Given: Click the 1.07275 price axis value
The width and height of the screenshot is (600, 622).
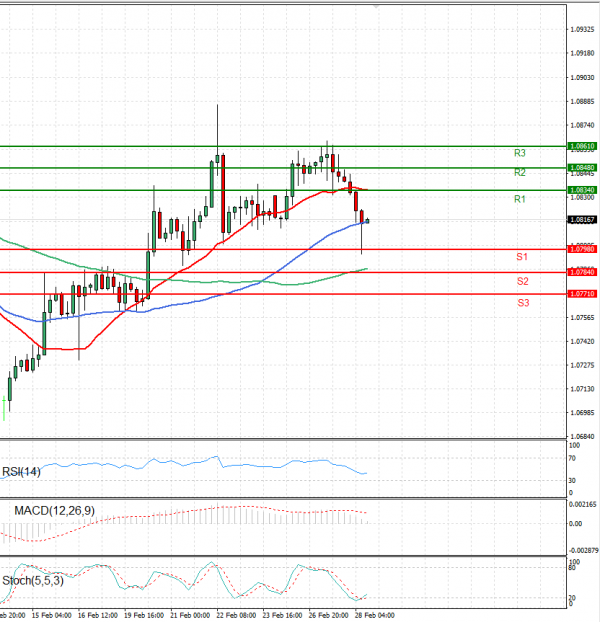Looking at the screenshot, I should (582, 365).
